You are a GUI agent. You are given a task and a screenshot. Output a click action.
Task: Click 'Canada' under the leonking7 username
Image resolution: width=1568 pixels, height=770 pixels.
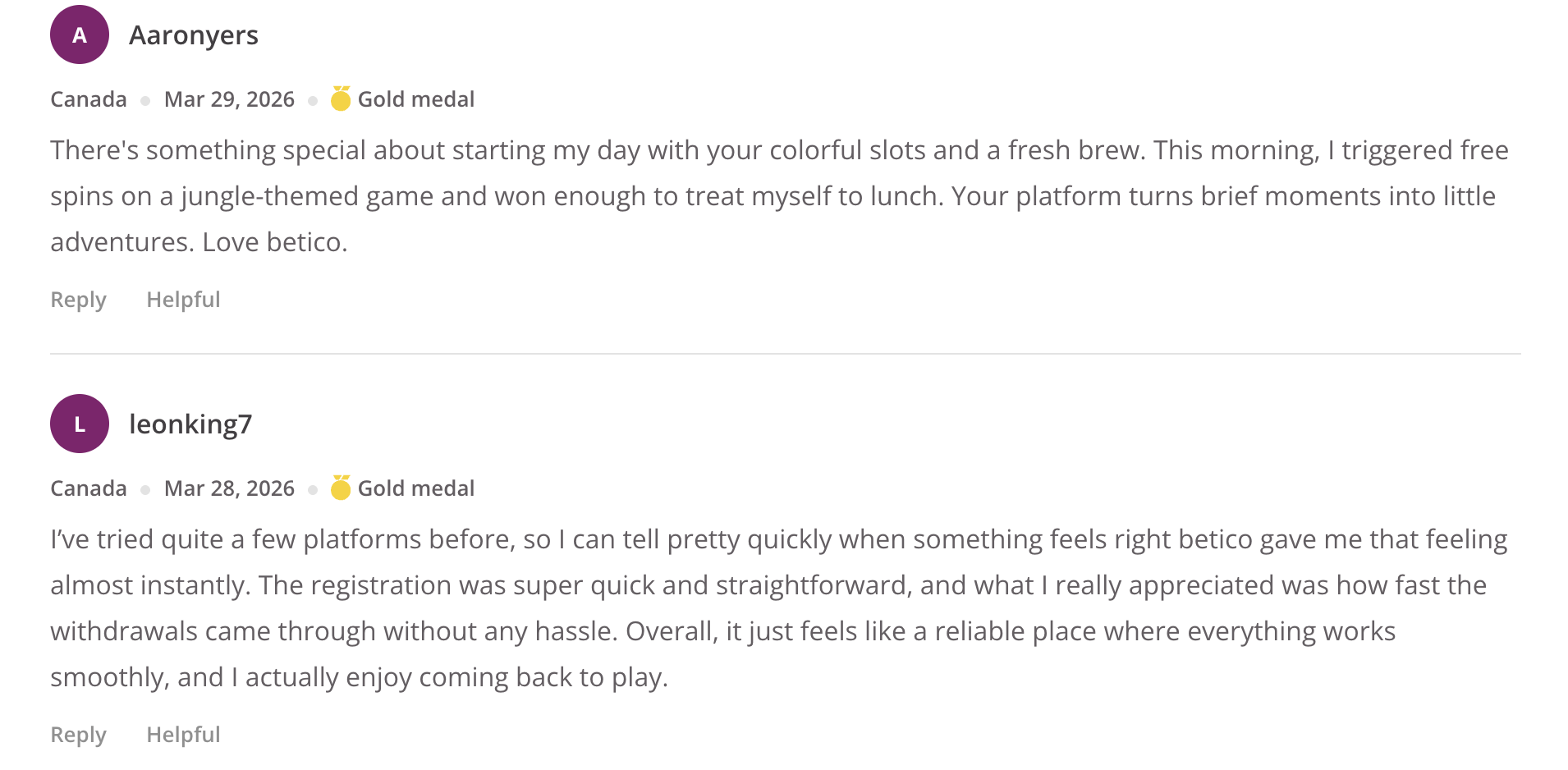[x=89, y=488]
